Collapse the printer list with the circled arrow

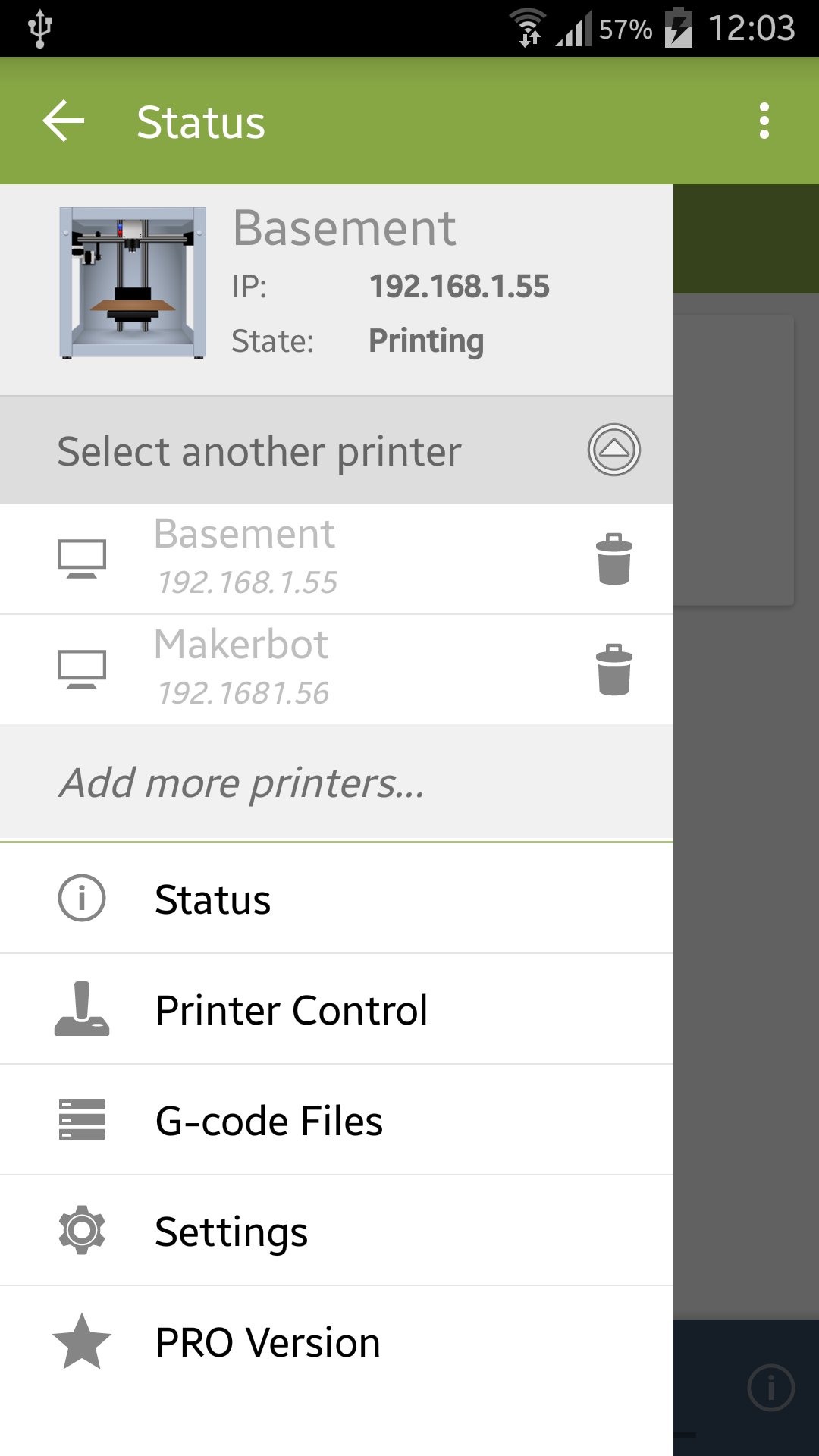click(x=613, y=450)
